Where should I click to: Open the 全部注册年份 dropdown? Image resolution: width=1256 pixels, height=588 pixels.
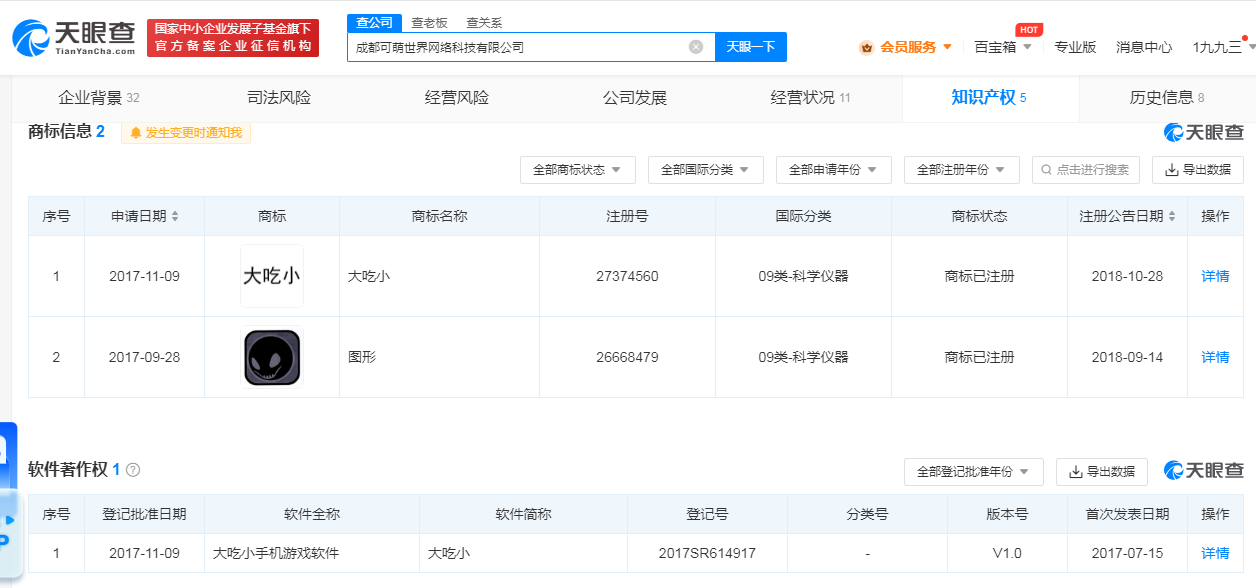pyautogui.click(x=962, y=170)
